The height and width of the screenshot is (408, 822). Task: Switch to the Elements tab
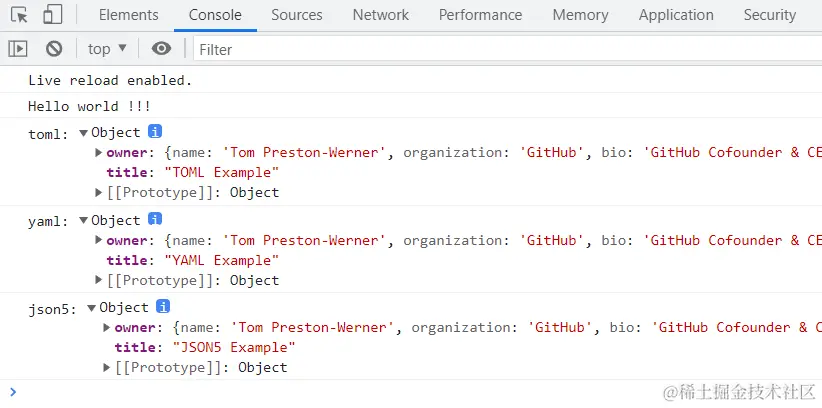(128, 15)
